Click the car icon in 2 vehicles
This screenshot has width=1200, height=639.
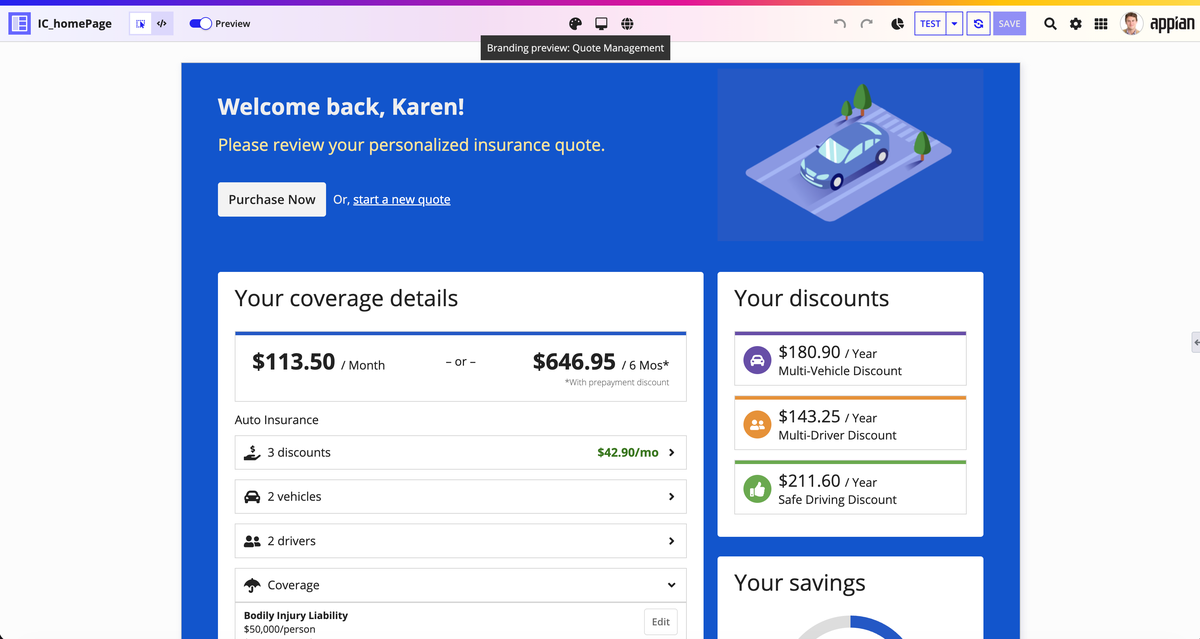click(253, 497)
